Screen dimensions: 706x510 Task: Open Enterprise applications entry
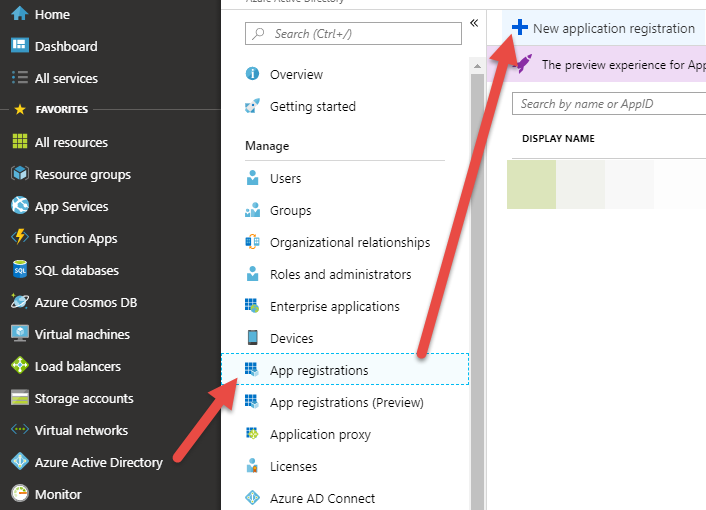point(335,307)
